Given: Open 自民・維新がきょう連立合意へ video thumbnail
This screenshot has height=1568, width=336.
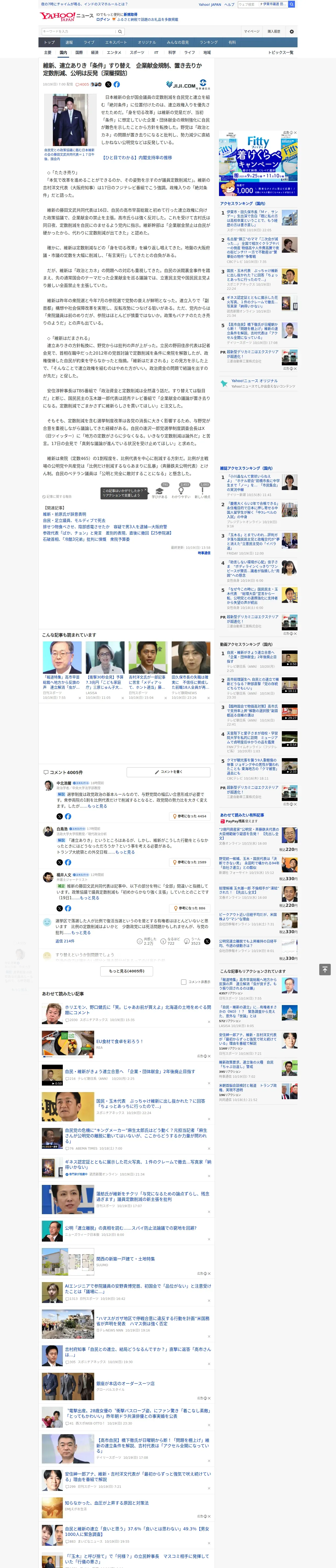Looking at the screenshot, I should click(52, 1075).
